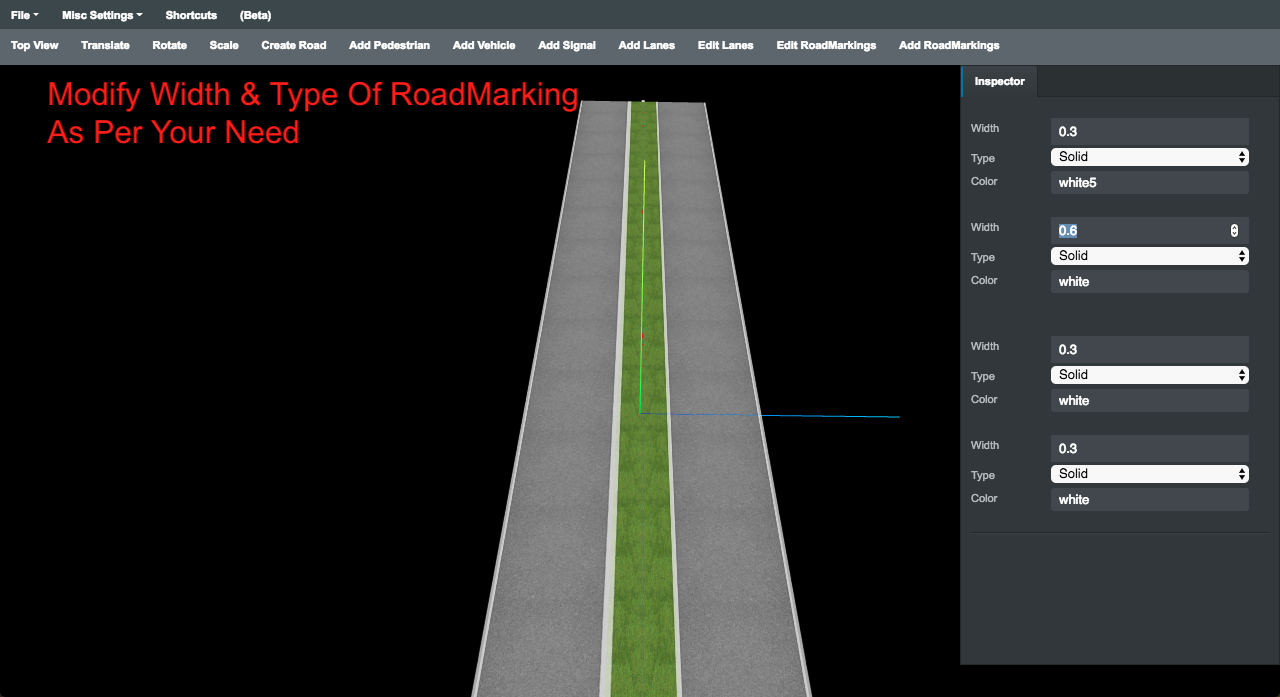Click Add Signal button
The width and height of the screenshot is (1280, 697).
coord(567,45)
